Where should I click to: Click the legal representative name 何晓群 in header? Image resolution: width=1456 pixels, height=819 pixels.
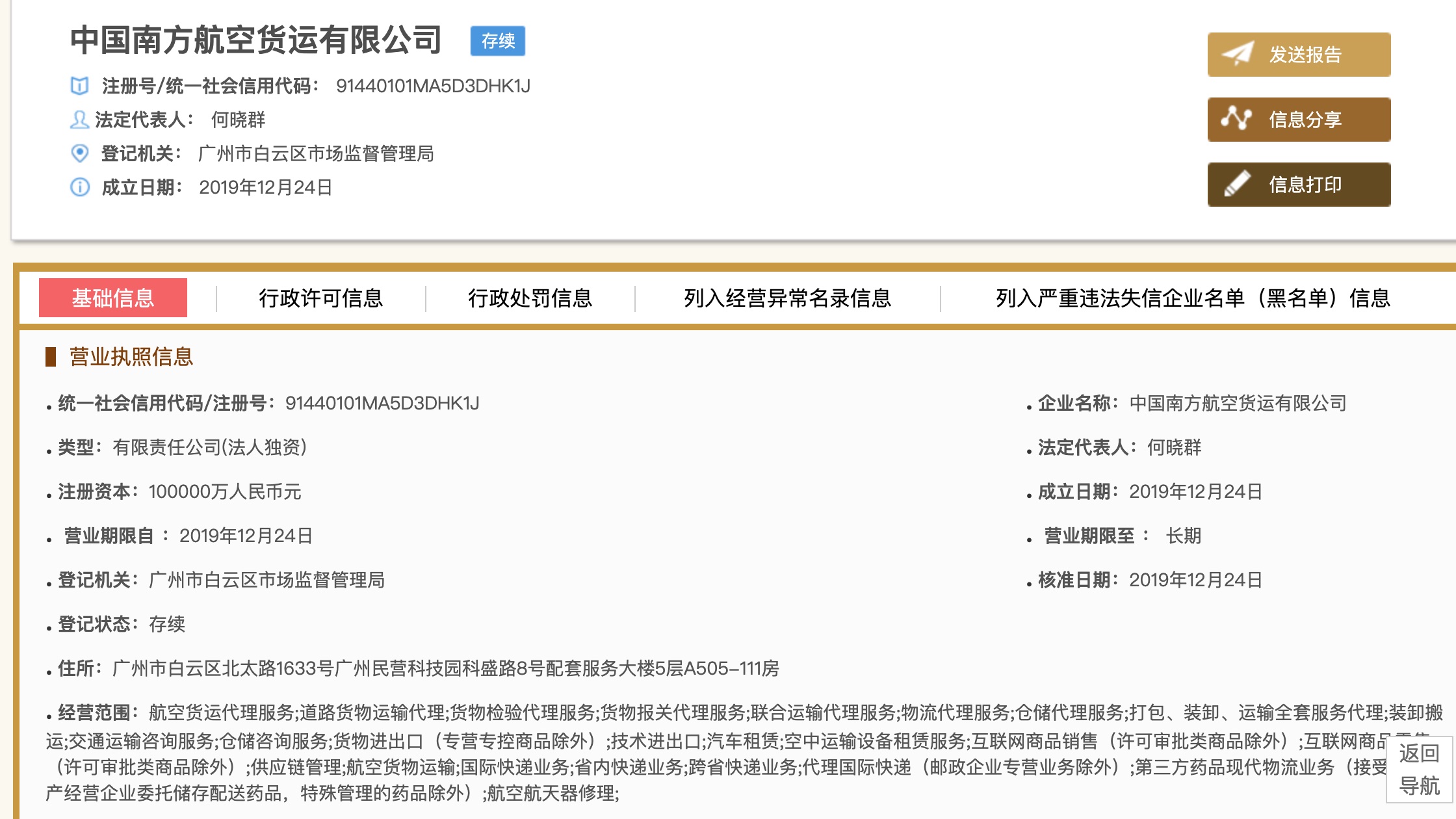click(238, 120)
